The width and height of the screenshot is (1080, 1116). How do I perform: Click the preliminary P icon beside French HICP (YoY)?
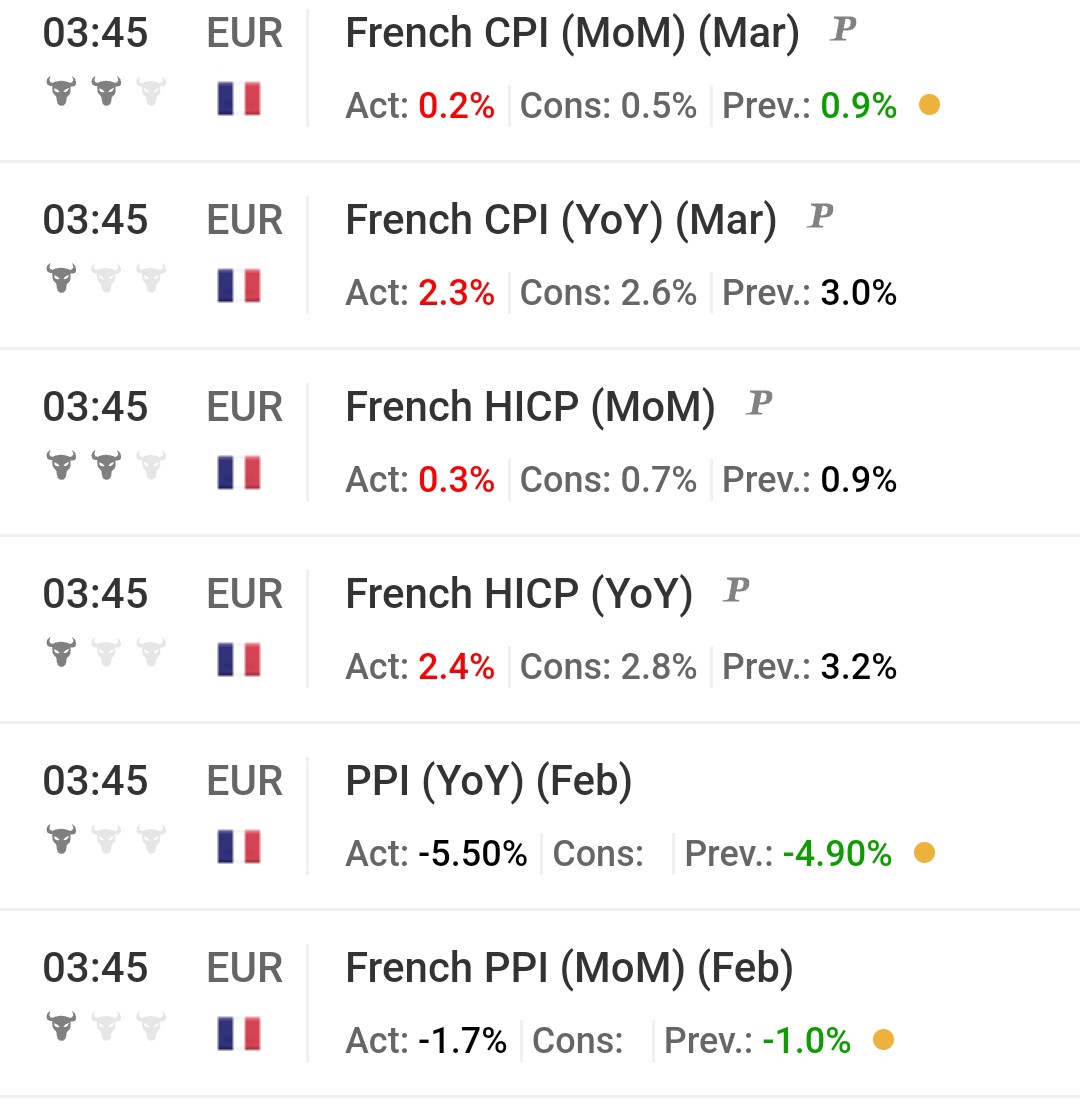click(736, 591)
